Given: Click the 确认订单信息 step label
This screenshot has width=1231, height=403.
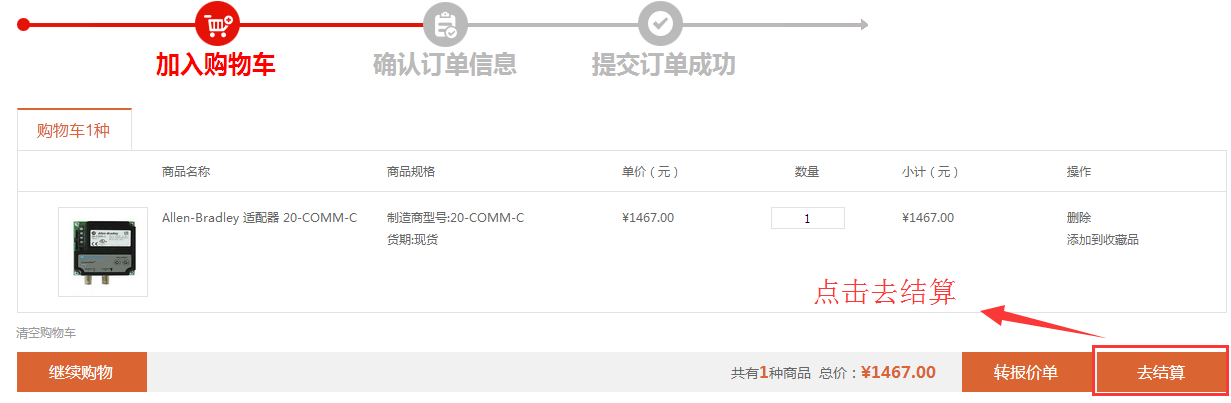Looking at the screenshot, I should pyautogui.click(x=445, y=65).
